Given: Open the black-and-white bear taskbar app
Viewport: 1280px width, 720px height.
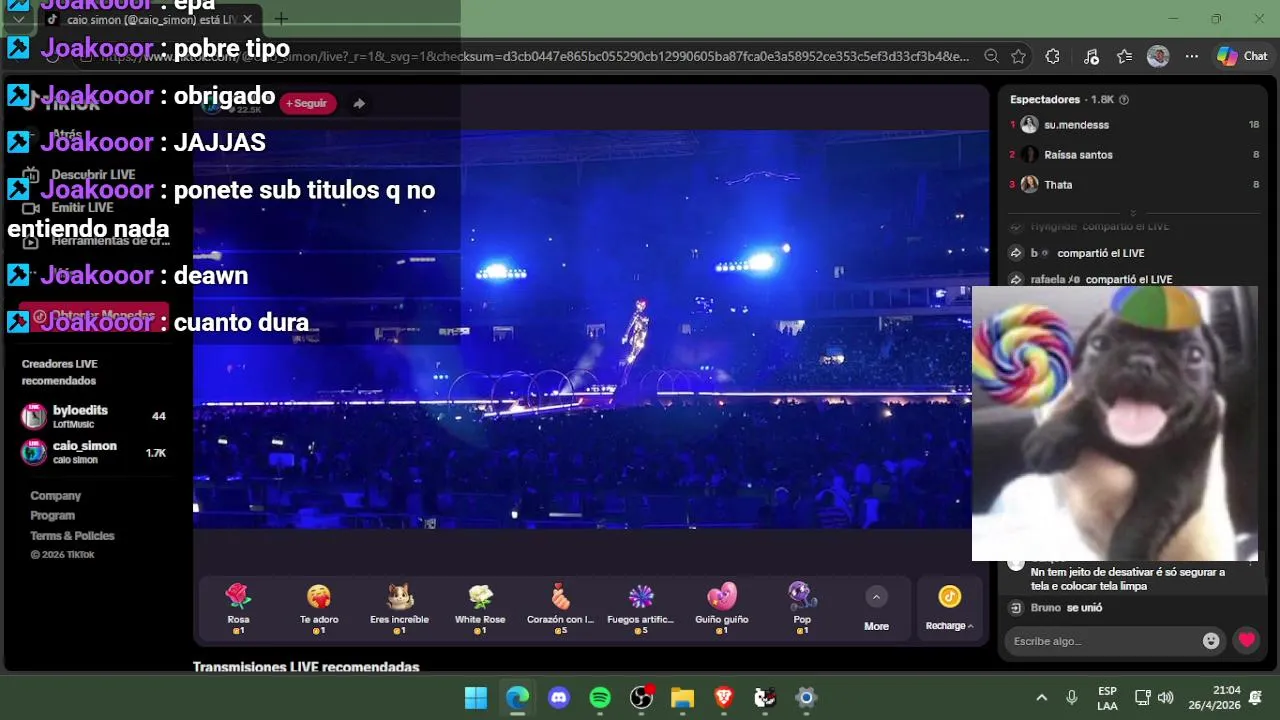Looking at the screenshot, I should (x=765, y=698).
